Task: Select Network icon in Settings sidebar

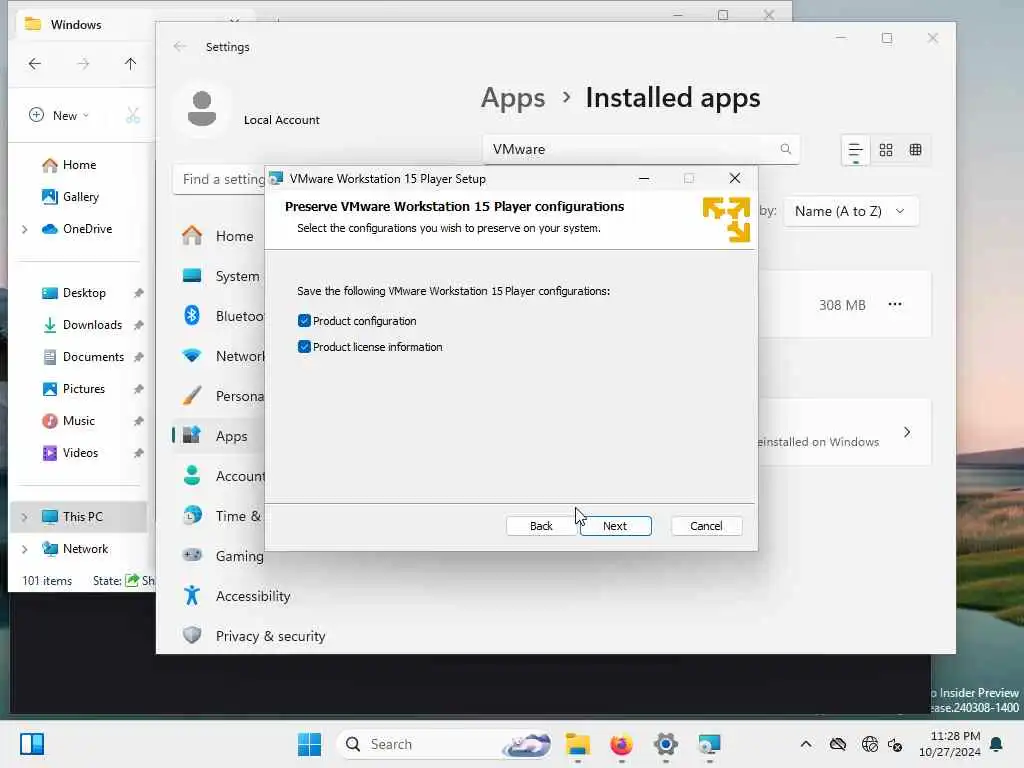Action: point(191,356)
